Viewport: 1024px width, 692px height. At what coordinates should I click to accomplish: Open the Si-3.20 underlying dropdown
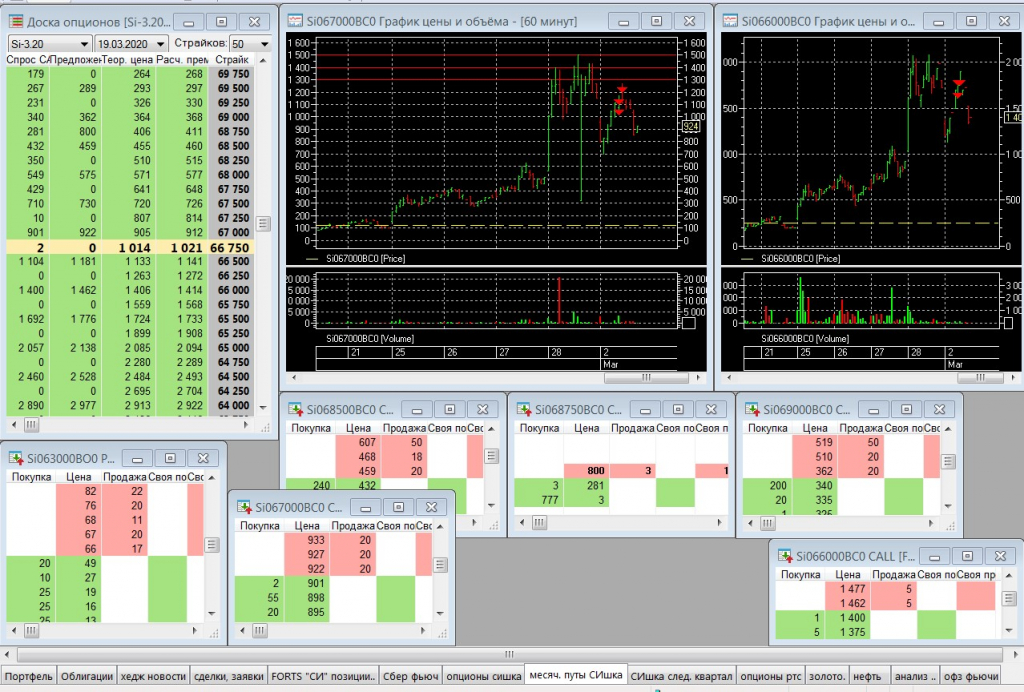point(84,44)
